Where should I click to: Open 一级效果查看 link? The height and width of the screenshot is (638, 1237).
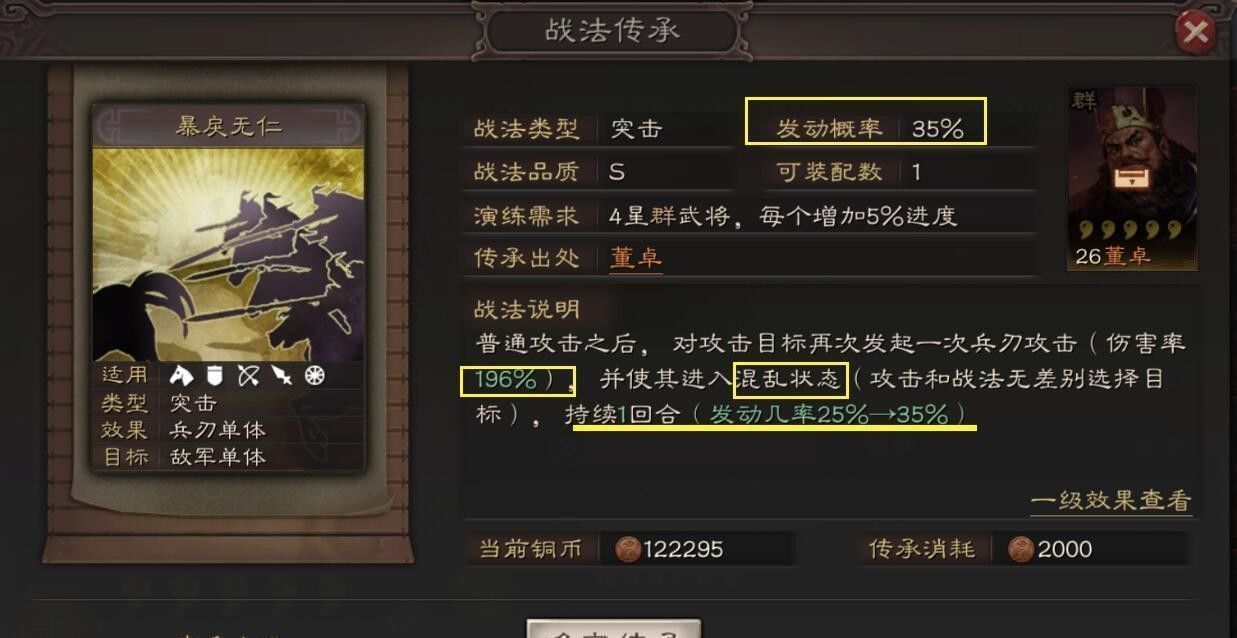tap(1111, 501)
